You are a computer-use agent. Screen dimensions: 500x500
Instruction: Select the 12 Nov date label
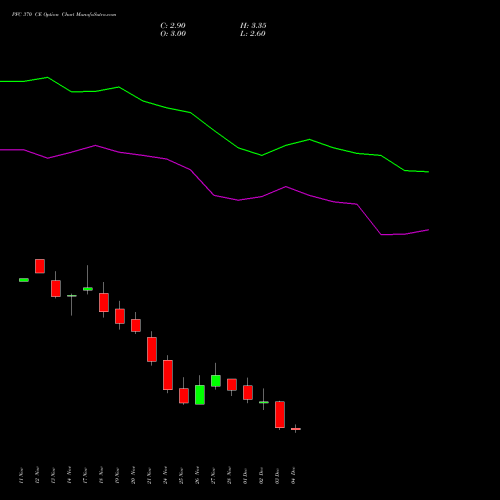pyautogui.click(x=37, y=476)
